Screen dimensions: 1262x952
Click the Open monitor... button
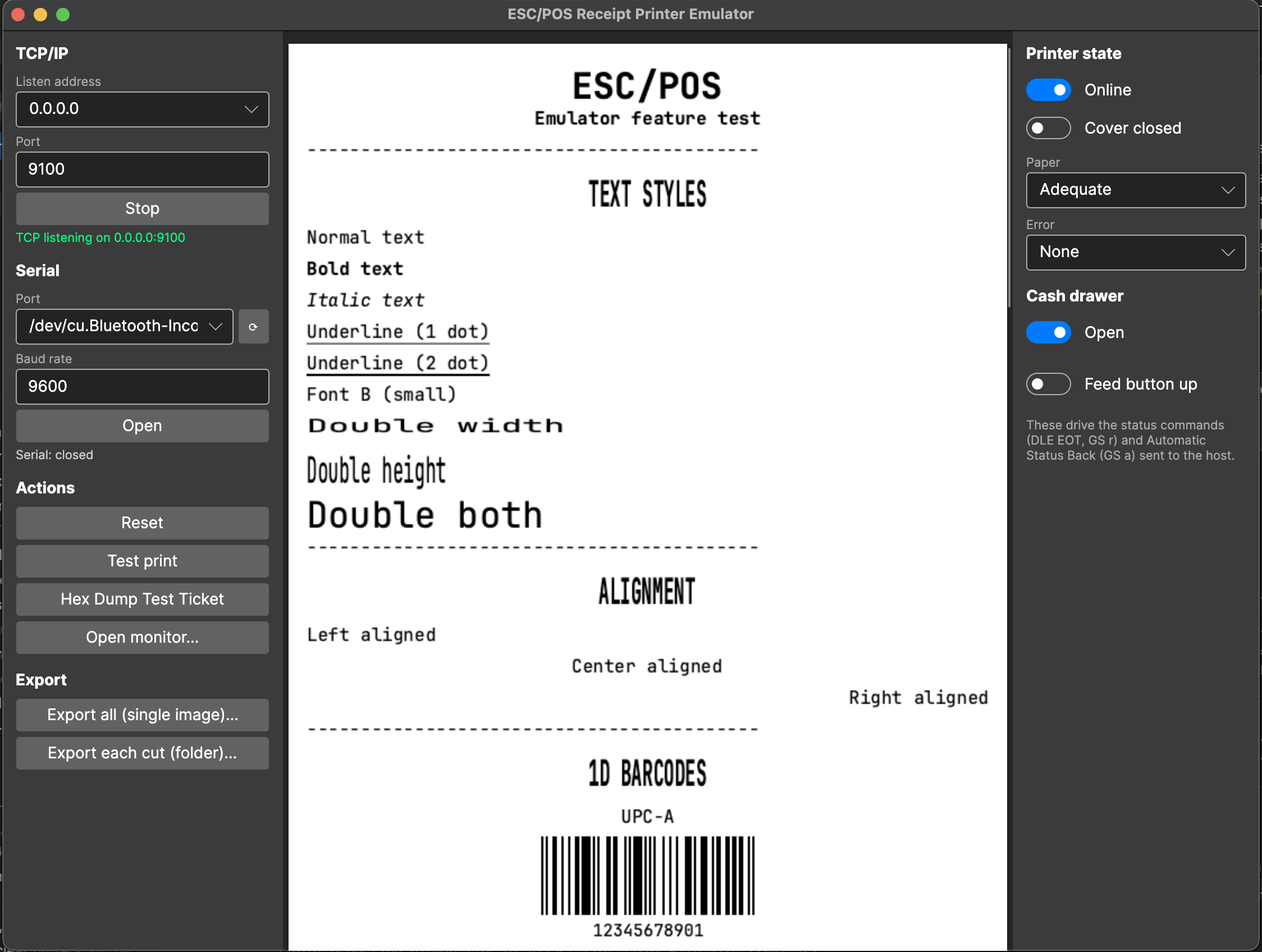pos(142,638)
